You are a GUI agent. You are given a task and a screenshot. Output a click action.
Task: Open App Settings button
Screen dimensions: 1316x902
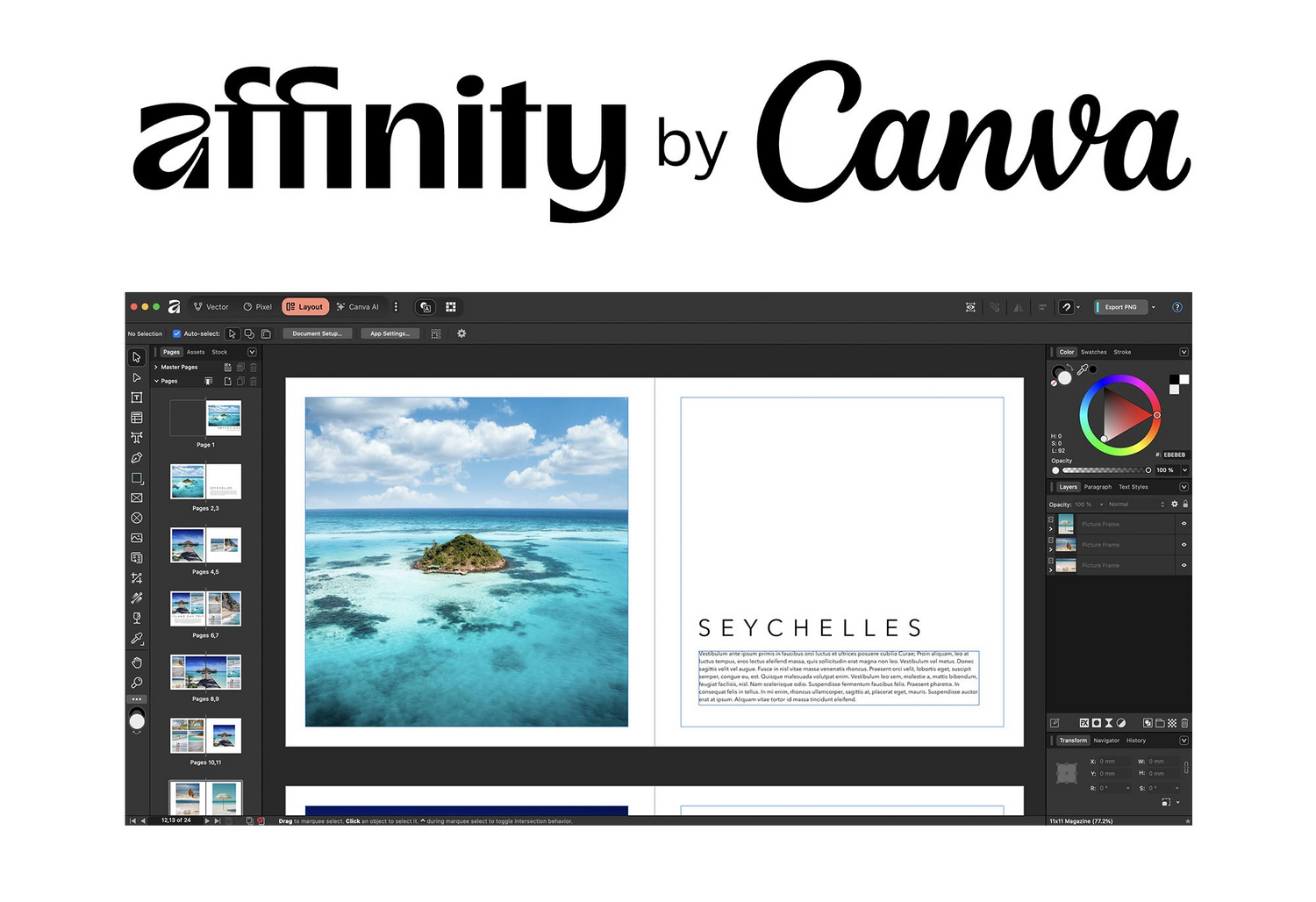pyautogui.click(x=390, y=333)
